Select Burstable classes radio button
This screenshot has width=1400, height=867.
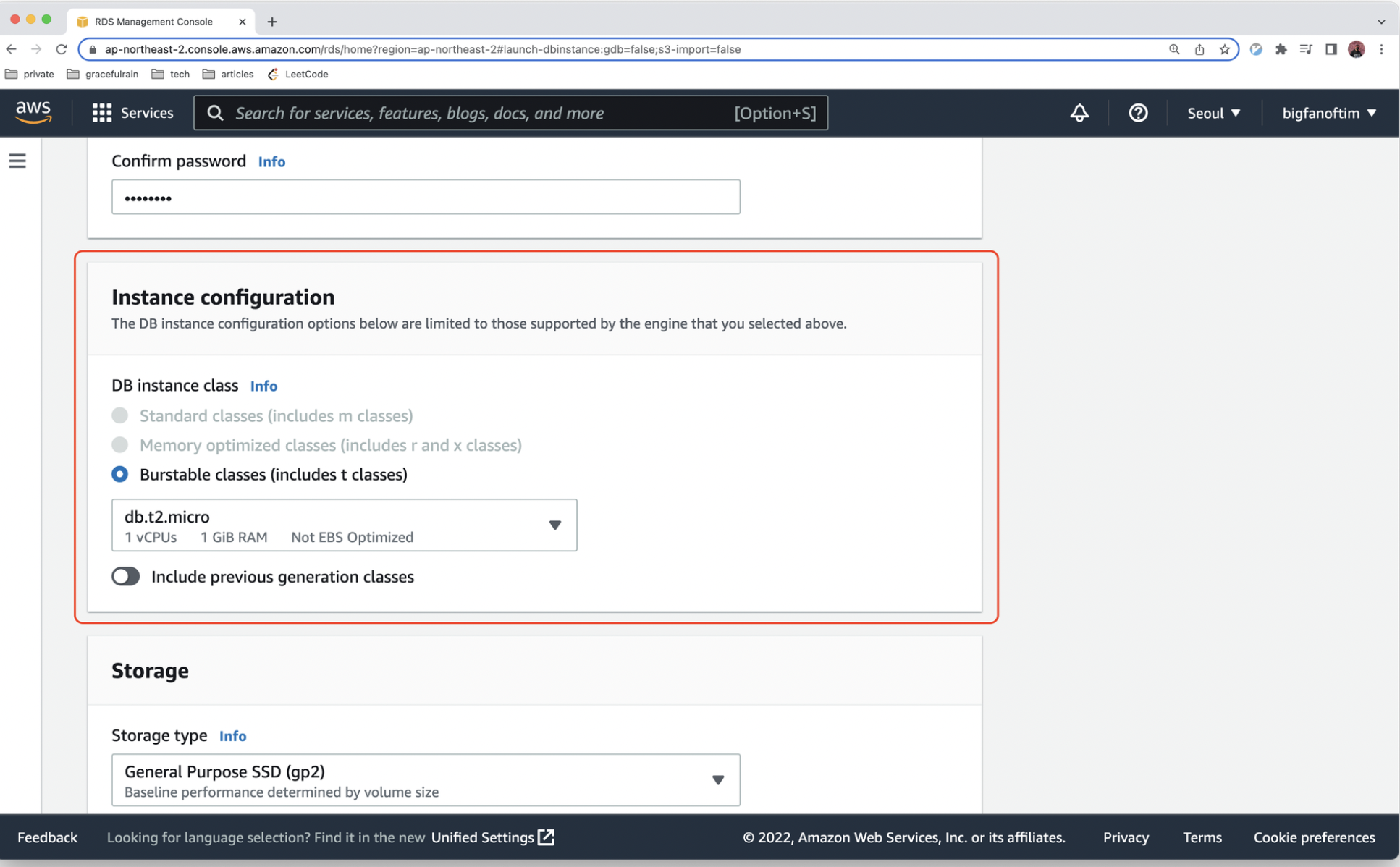click(x=120, y=474)
